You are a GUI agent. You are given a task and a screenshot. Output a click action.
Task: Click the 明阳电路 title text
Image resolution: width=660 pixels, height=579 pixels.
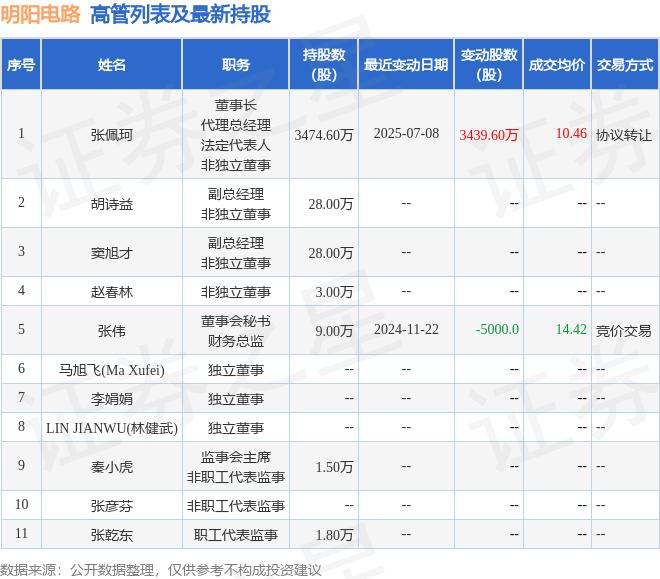tap(40, 15)
